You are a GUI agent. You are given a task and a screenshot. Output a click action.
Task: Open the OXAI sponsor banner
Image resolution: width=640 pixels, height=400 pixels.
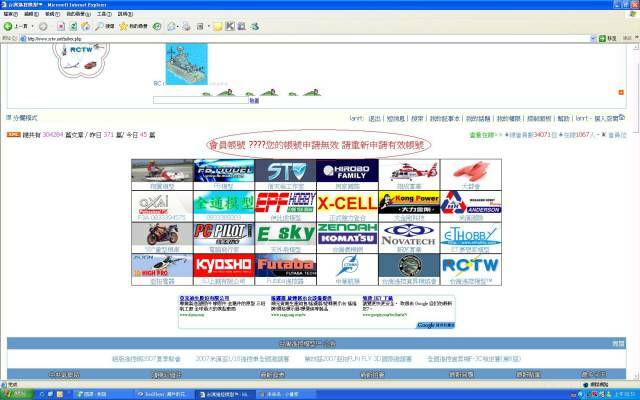coord(162,203)
